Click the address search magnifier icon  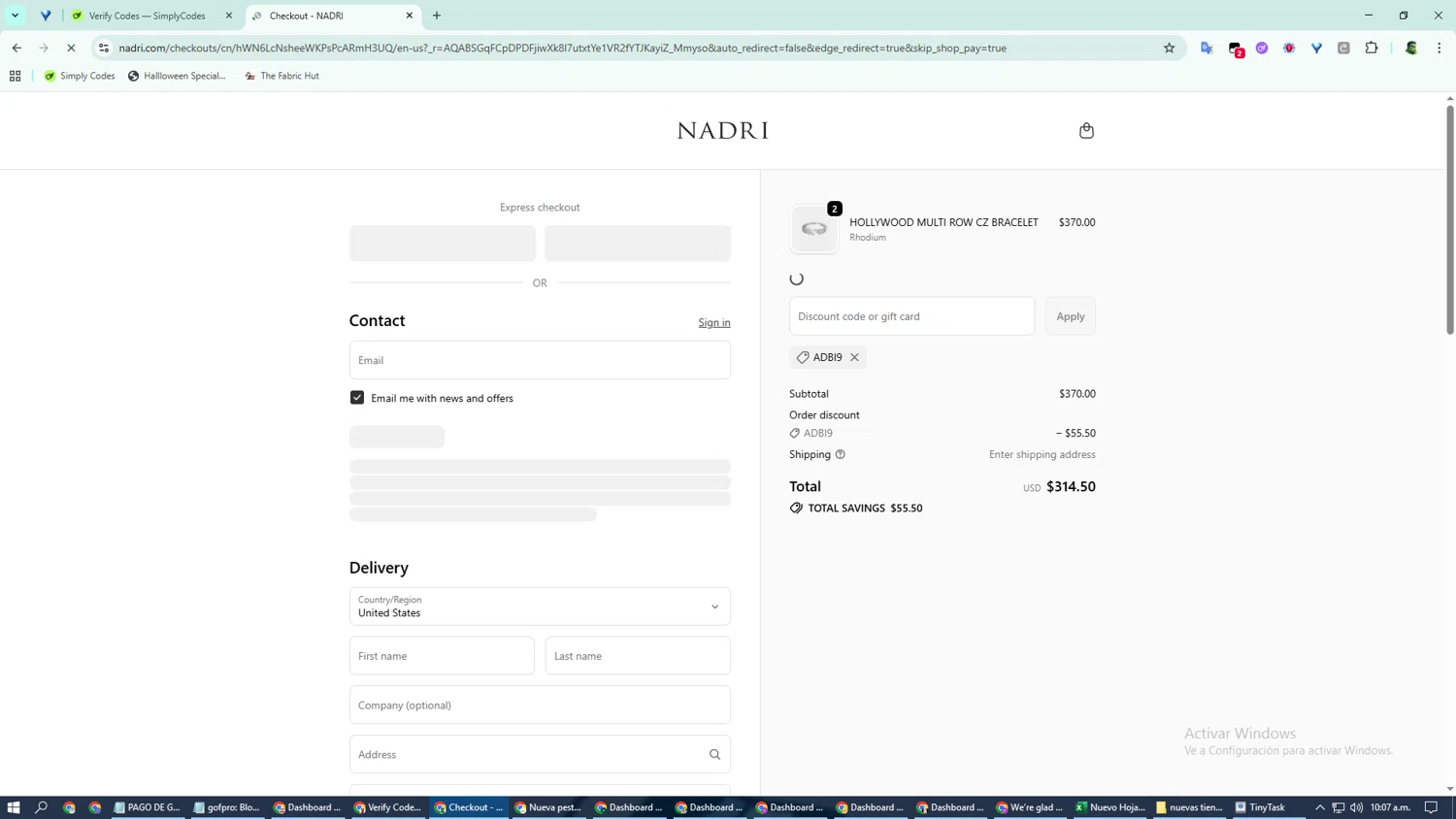[714, 754]
